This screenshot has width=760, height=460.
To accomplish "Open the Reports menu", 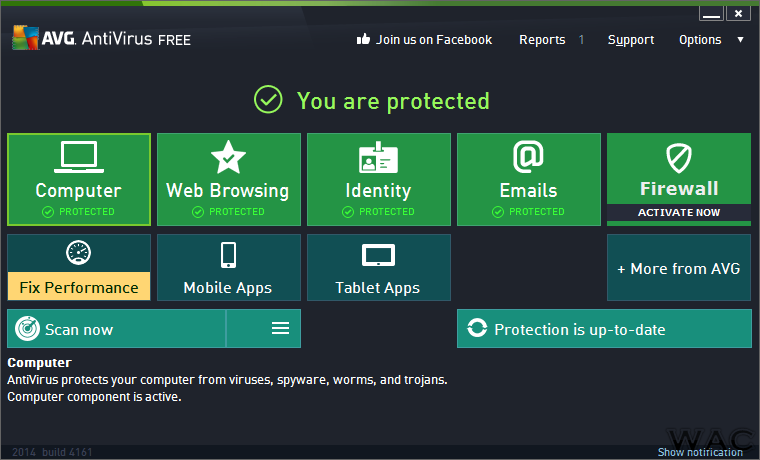I will (x=542, y=40).
